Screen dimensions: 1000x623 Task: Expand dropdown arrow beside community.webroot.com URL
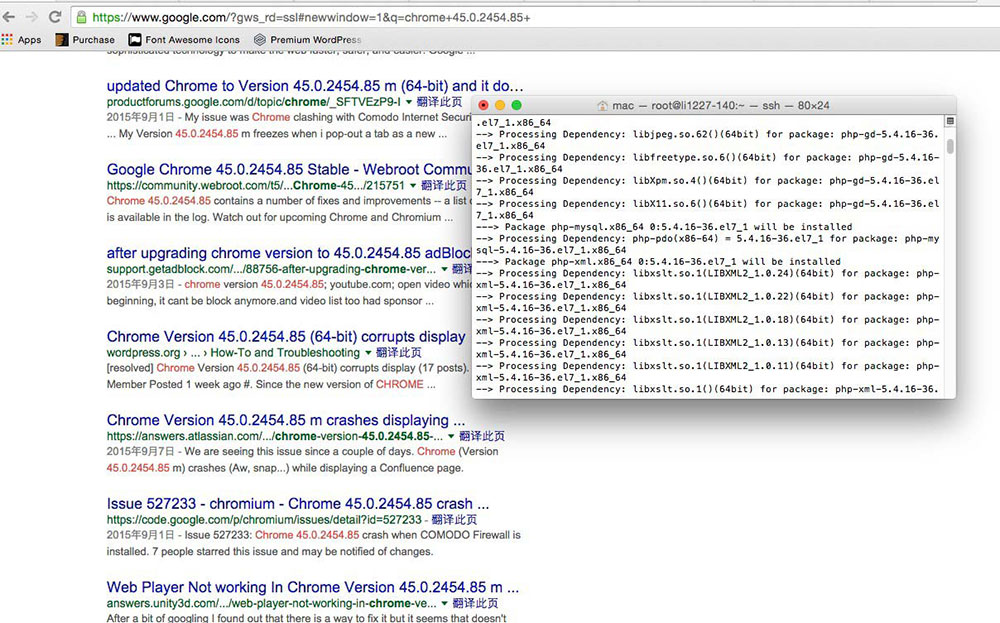(x=413, y=186)
